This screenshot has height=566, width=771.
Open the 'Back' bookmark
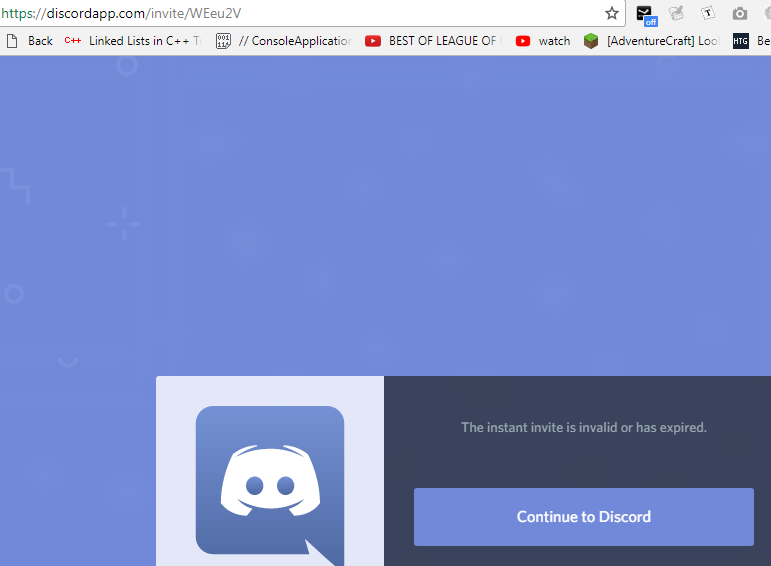pyautogui.click(x=30, y=41)
